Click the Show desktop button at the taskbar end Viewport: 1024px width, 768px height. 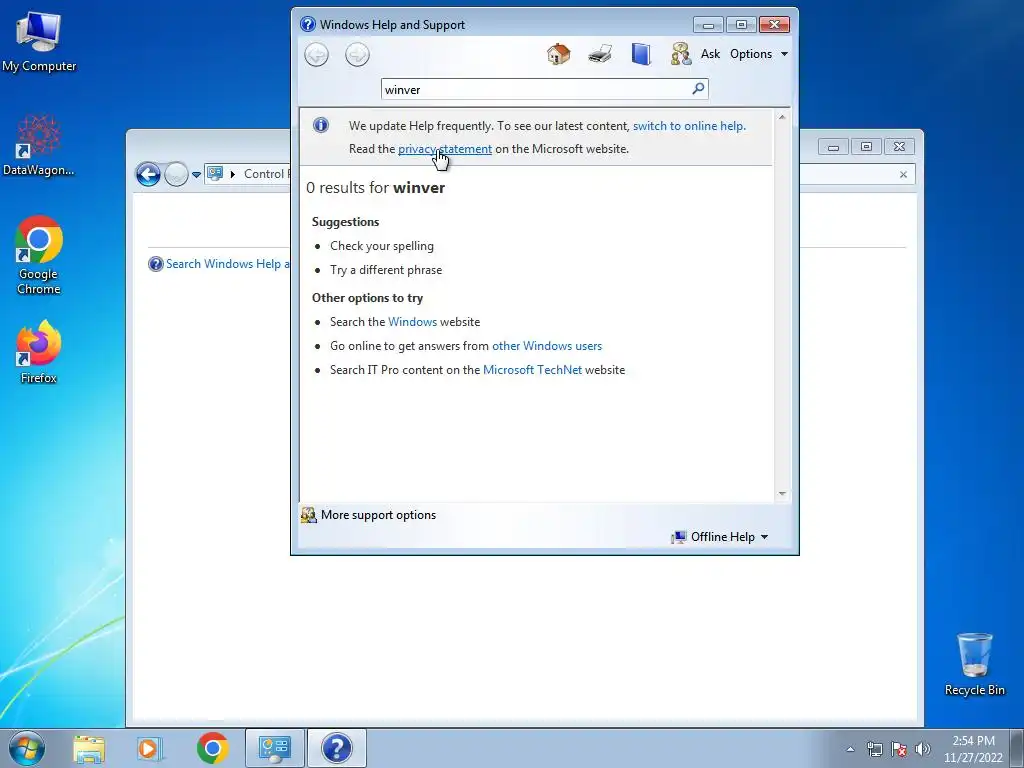(1017, 748)
